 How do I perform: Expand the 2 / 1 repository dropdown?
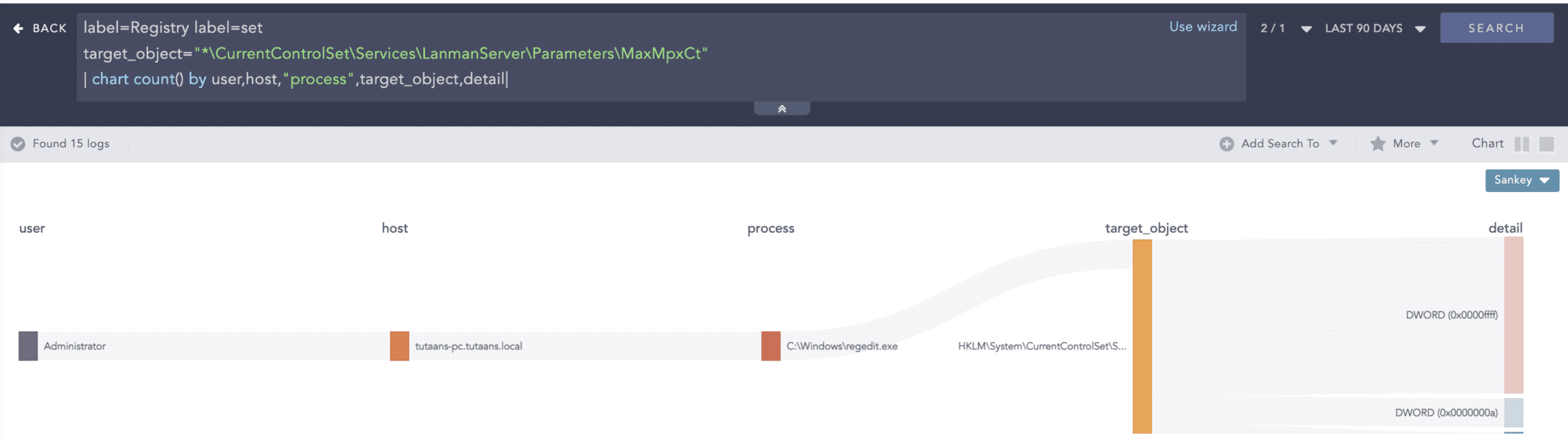coord(1285,28)
